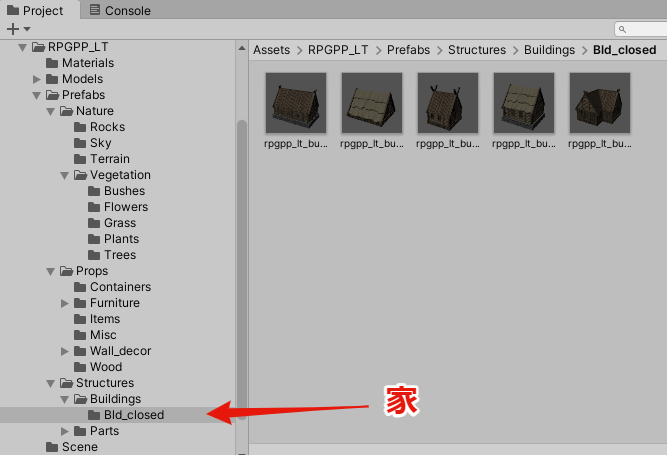Go to Buildings in breadcrumb
Image resolution: width=667 pixels, height=455 pixels.
coord(549,50)
